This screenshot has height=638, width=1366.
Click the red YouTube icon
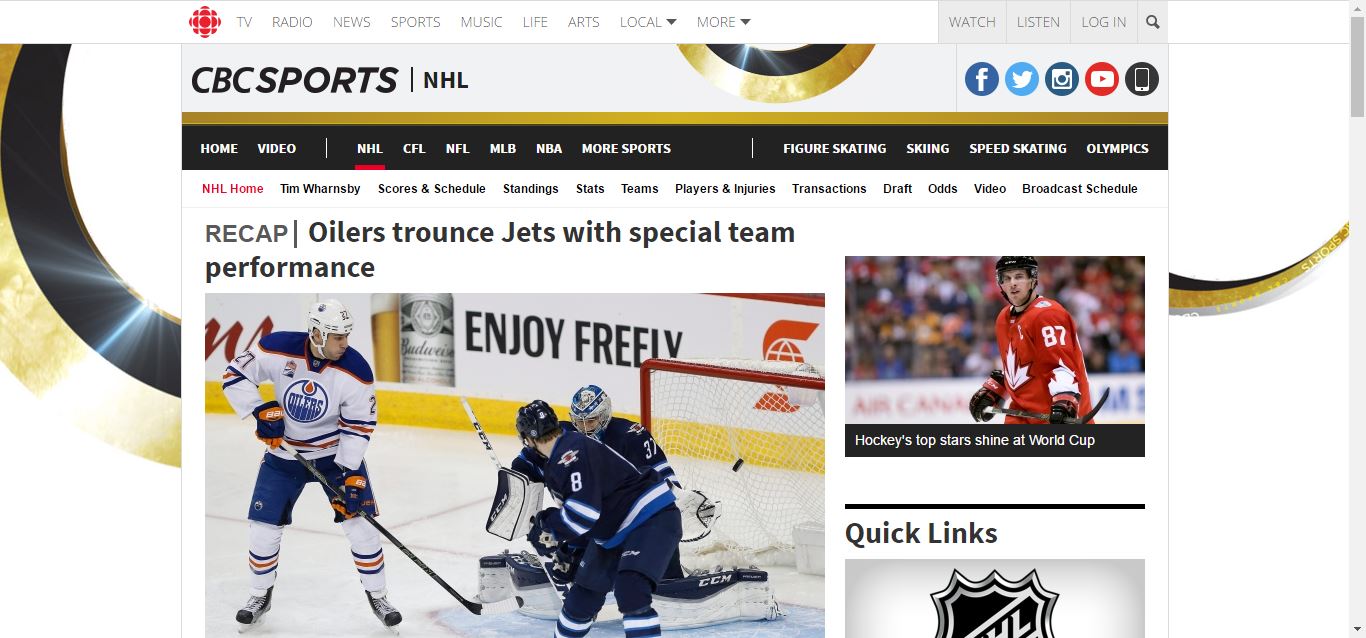pos(1102,79)
